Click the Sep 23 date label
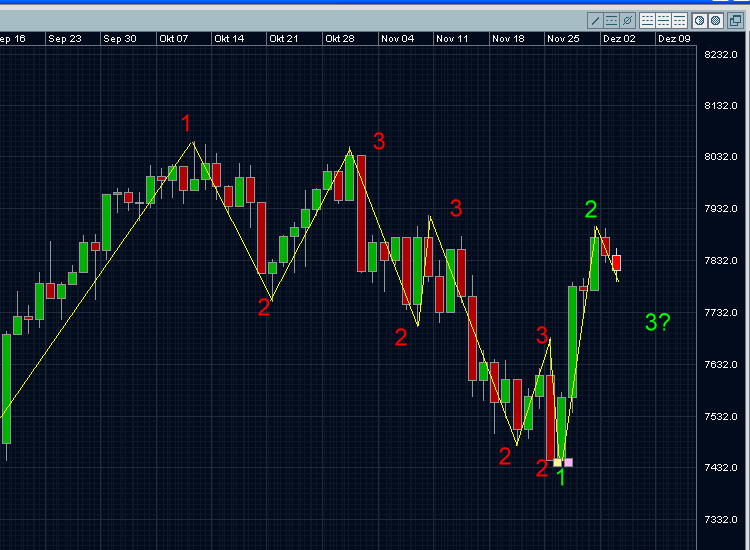Screen dimensions: 750x550 [65, 39]
